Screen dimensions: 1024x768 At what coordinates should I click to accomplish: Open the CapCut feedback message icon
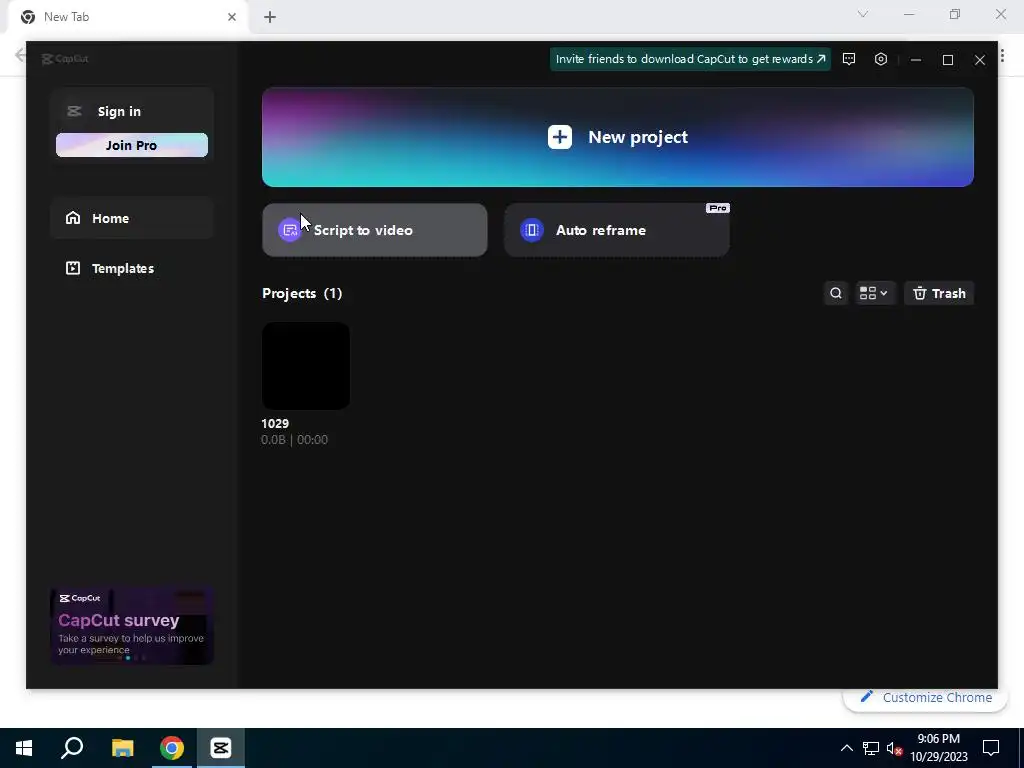849,59
